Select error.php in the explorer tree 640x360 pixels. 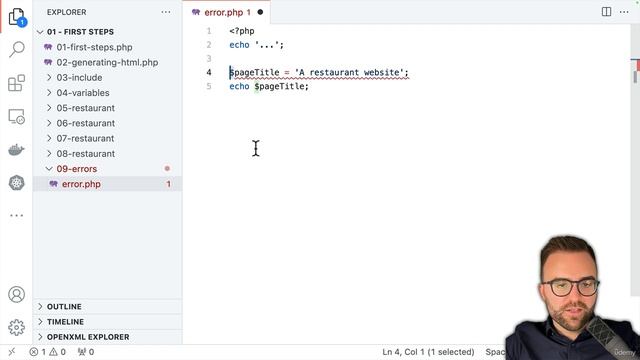[x=107, y=184]
